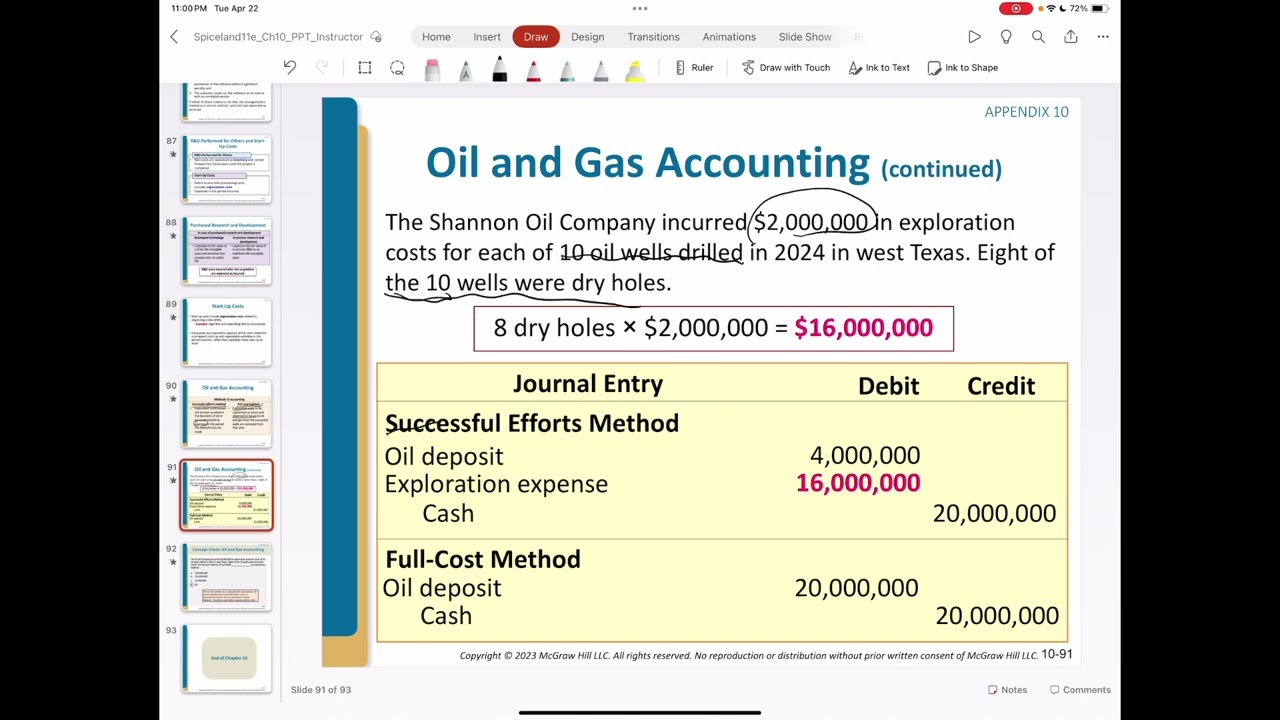Open slide 88 thumbnail

click(x=226, y=250)
